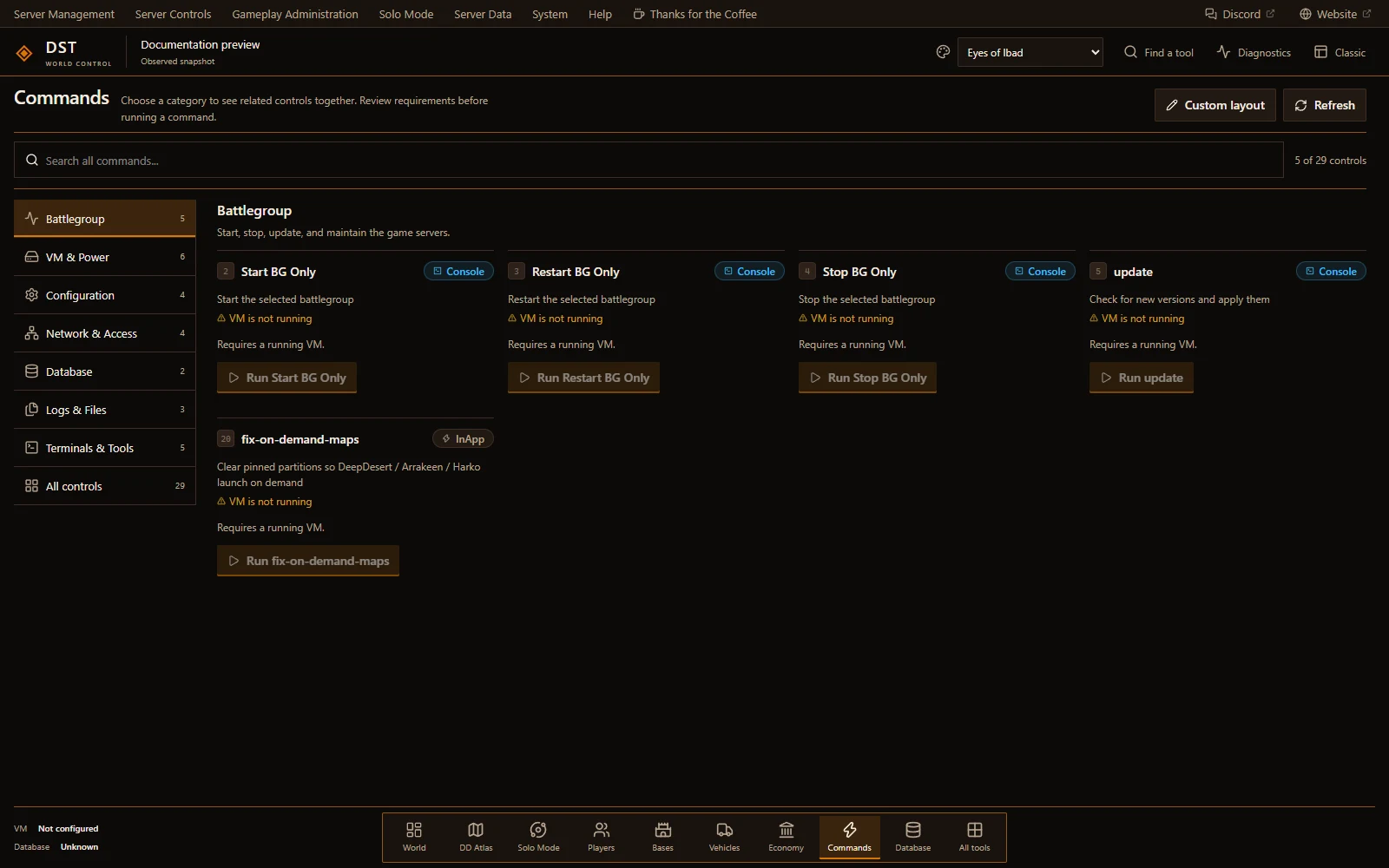Click Refresh button
1389x868 pixels.
1325,105
